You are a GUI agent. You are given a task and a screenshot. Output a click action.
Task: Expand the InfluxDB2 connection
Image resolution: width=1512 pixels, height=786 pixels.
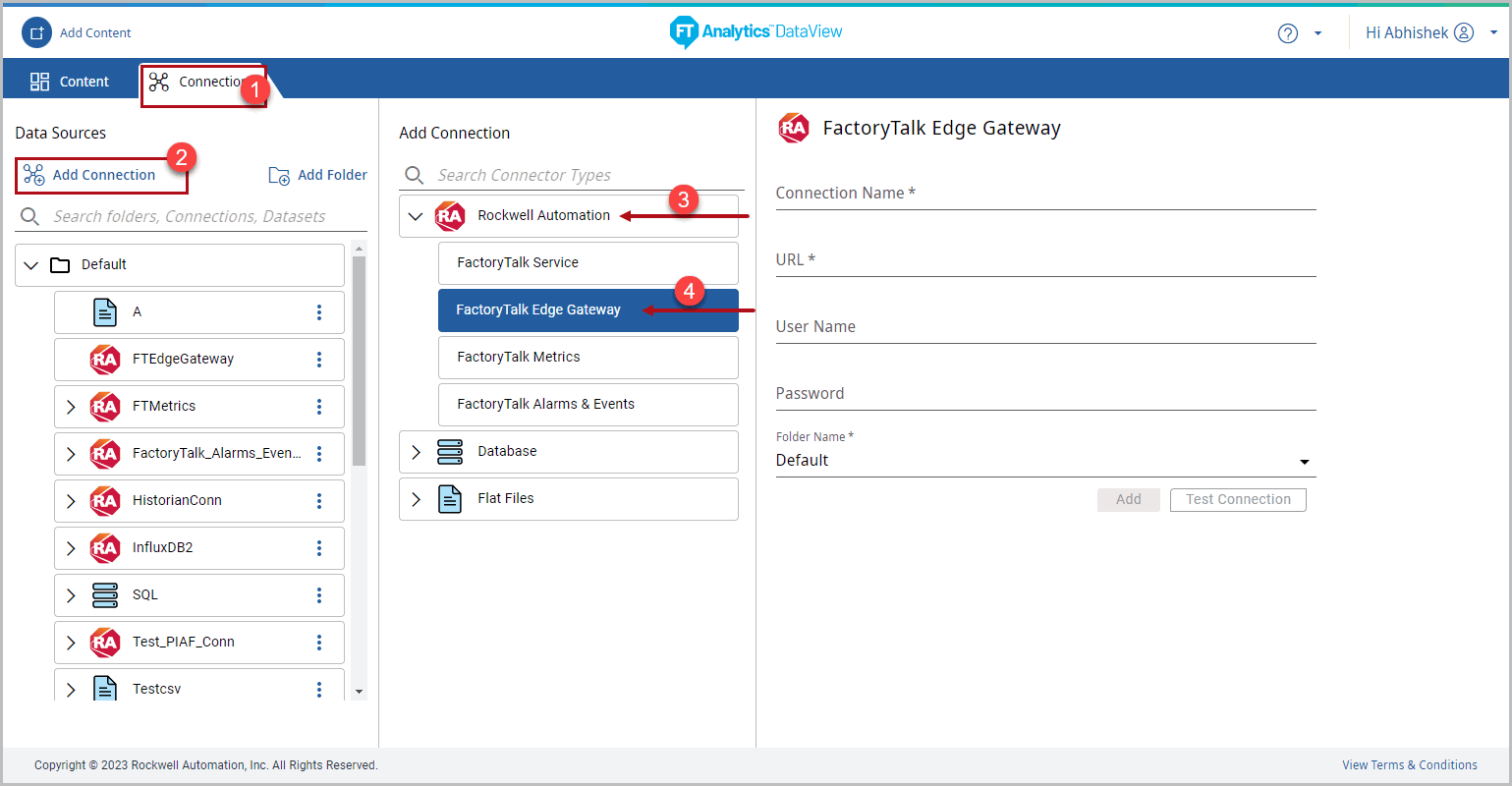71,548
